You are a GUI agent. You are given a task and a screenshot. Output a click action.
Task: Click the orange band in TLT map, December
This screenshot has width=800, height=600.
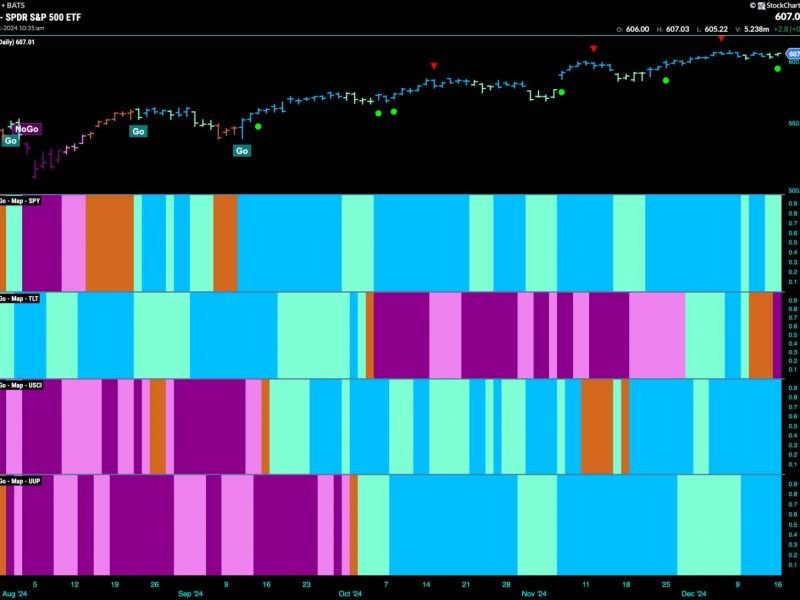pos(761,335)
